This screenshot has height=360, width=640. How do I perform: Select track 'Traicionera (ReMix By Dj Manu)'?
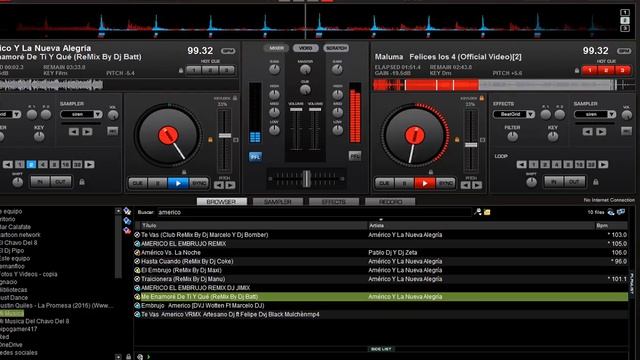[x=381, y=279]
